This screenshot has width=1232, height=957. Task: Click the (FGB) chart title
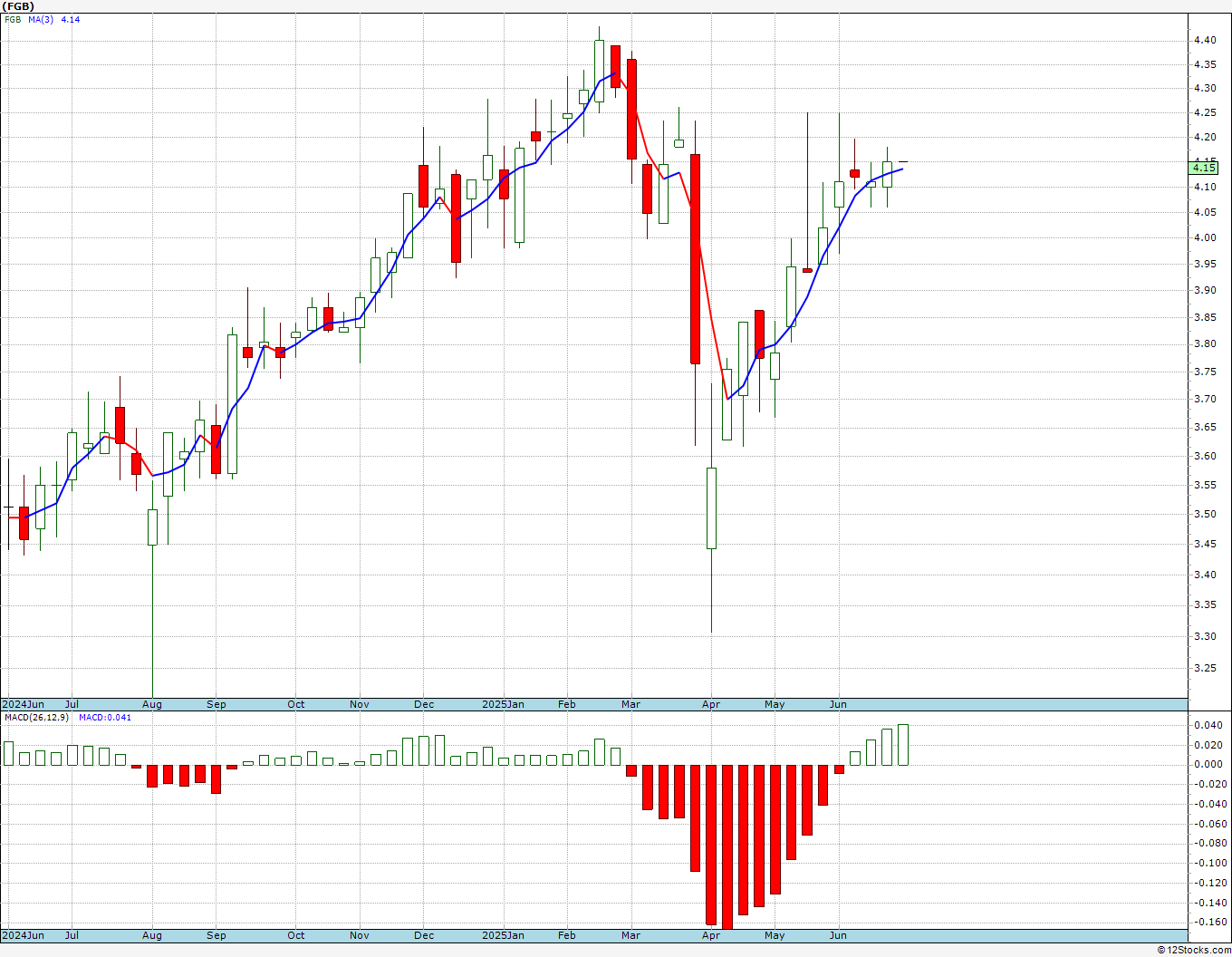pos(18,5)
